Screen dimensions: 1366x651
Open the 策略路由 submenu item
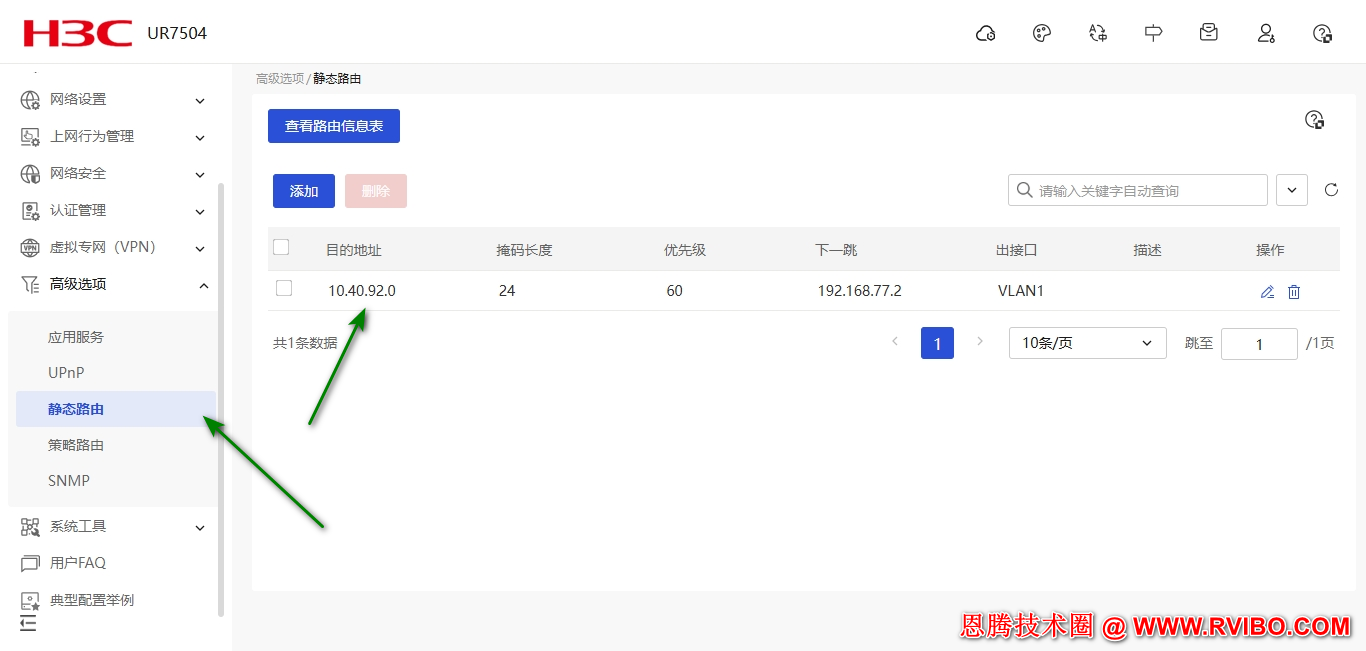pyautogui.click(x=76, y=445)
